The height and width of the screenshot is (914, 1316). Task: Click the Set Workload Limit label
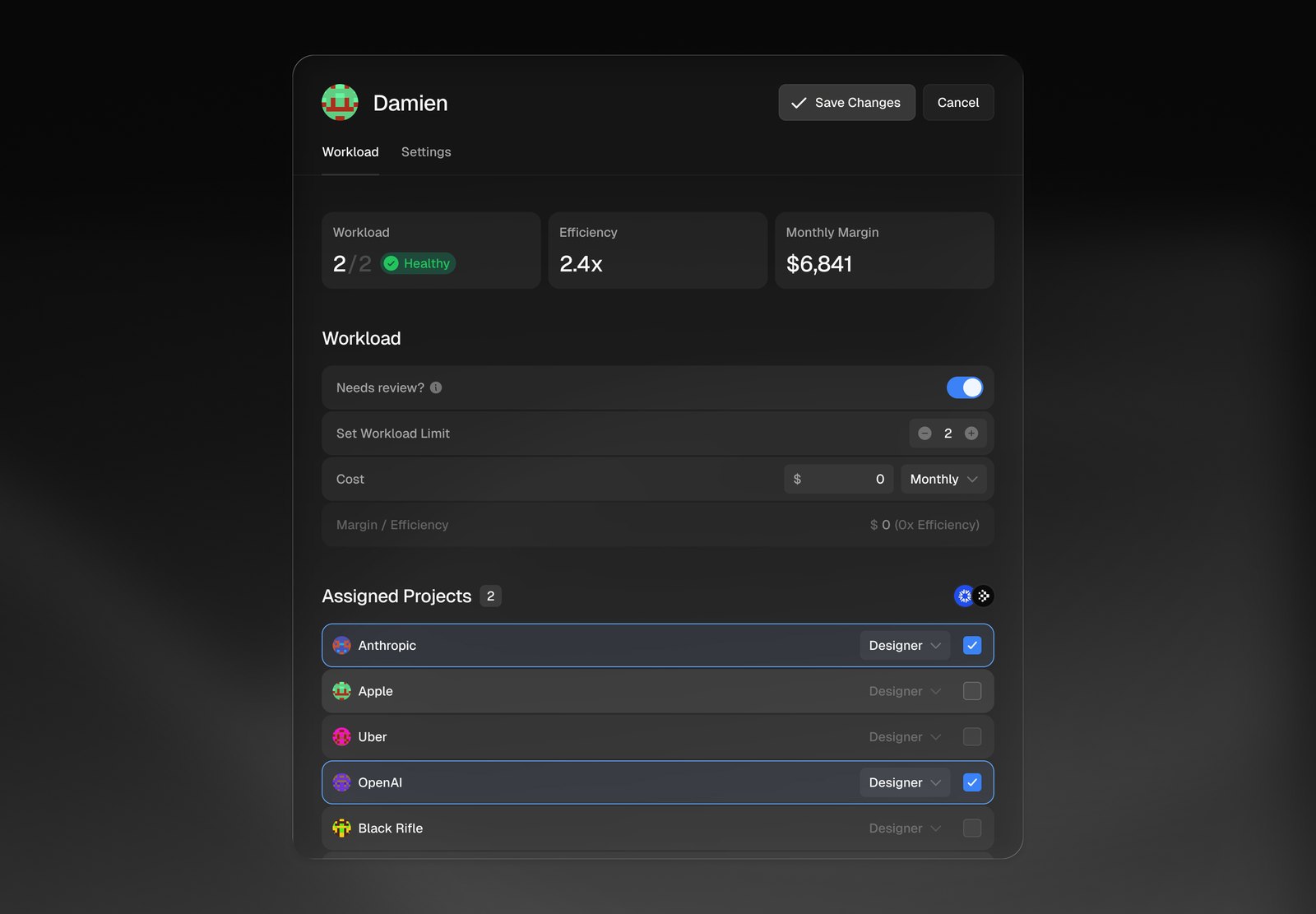point(392,434)
